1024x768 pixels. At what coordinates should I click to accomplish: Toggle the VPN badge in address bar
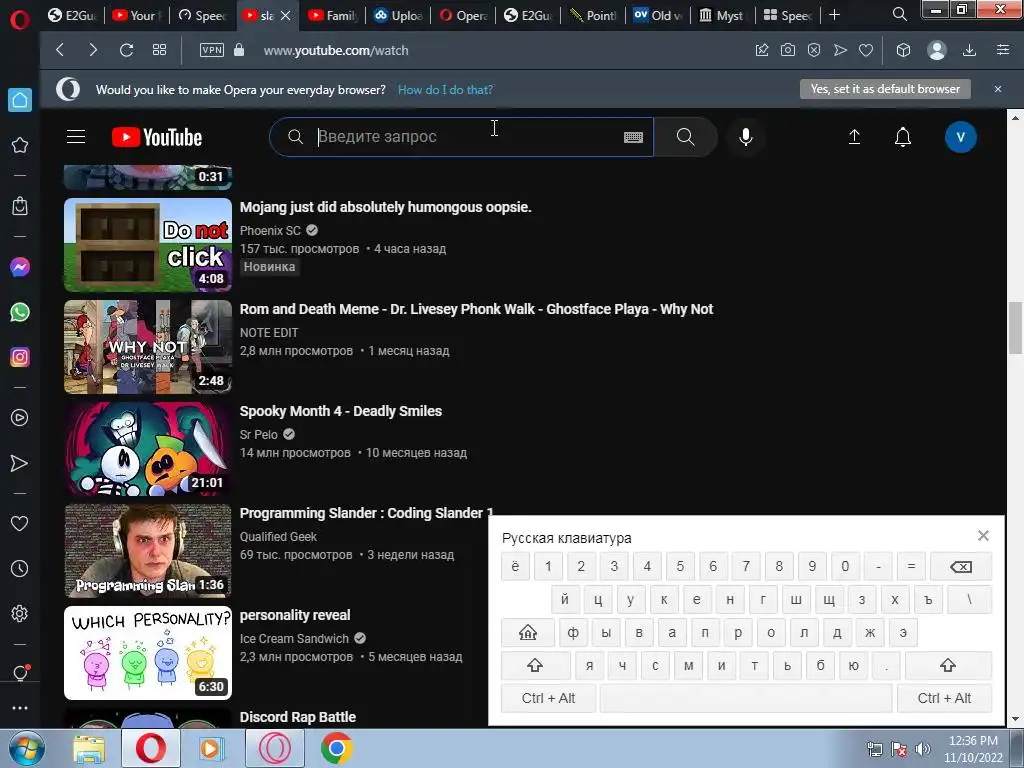pyautogui.click(x=212, y=50)
